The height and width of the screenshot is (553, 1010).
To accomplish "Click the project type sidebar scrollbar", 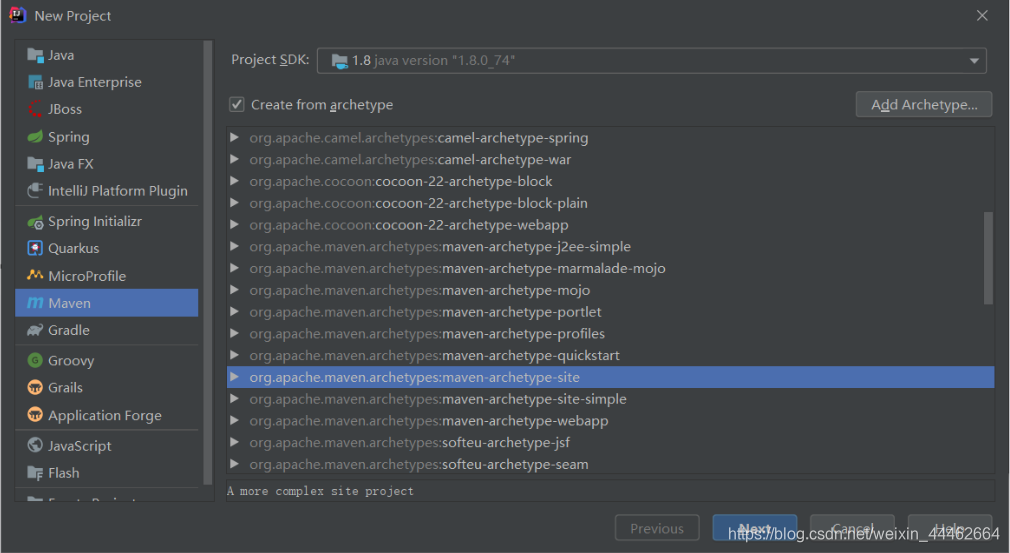I will pos(207,263).
